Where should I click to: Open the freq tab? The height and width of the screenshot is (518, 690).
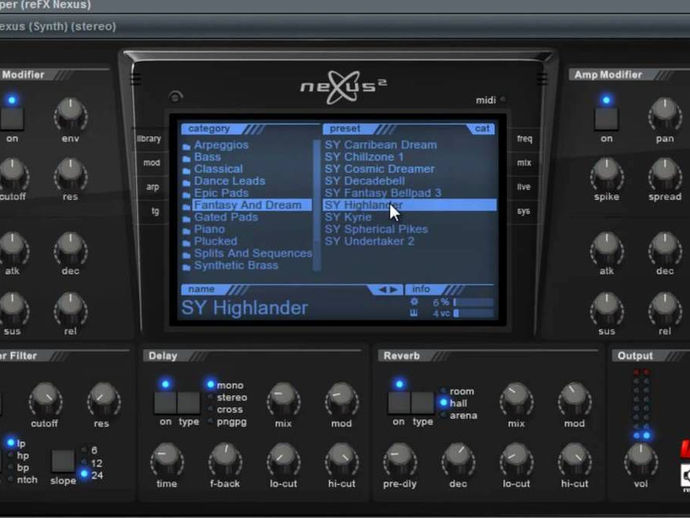[524, 139]
